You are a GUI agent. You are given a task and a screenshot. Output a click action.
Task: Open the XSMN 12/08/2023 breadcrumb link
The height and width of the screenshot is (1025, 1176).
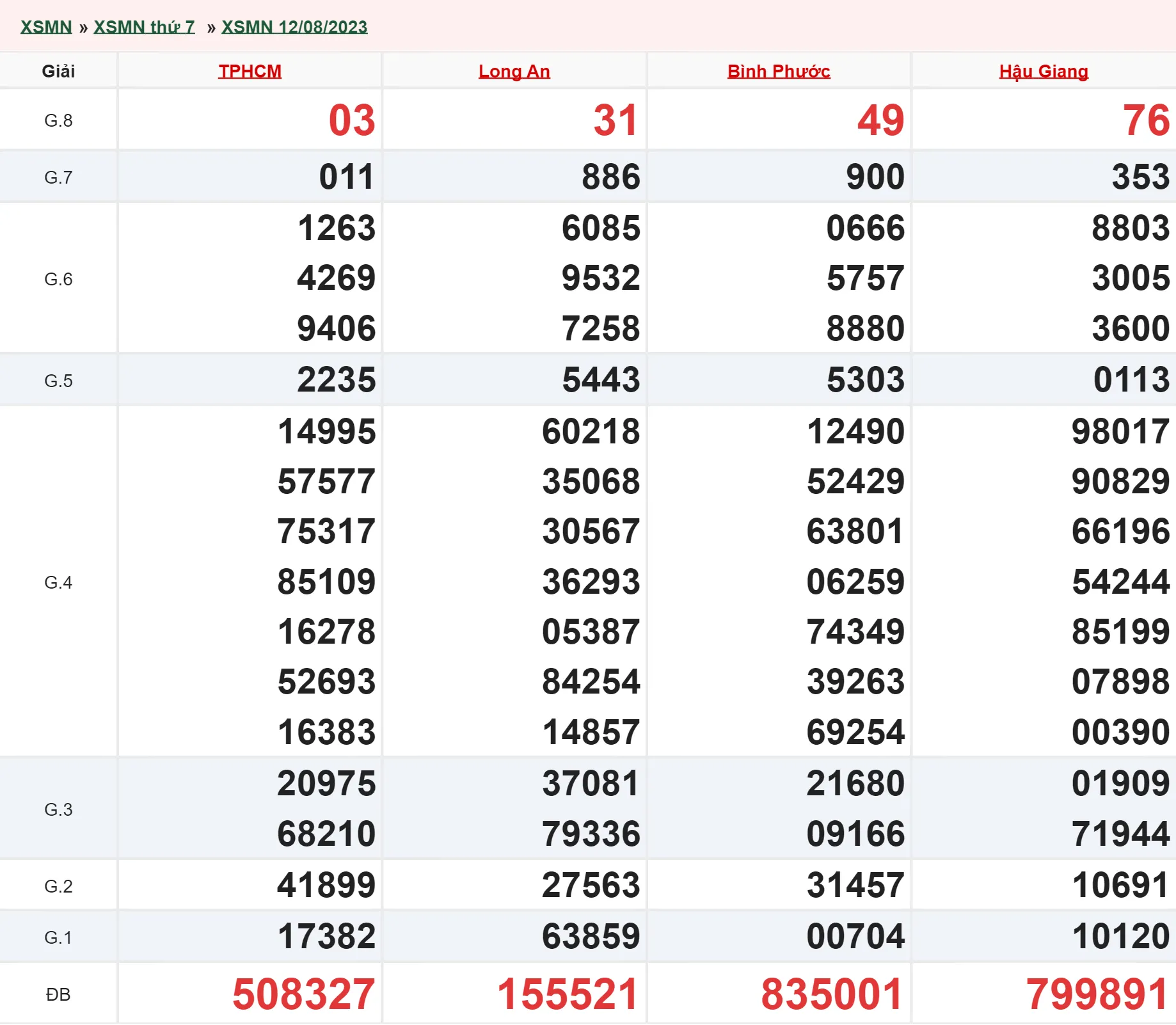click(x=294, y=27)
